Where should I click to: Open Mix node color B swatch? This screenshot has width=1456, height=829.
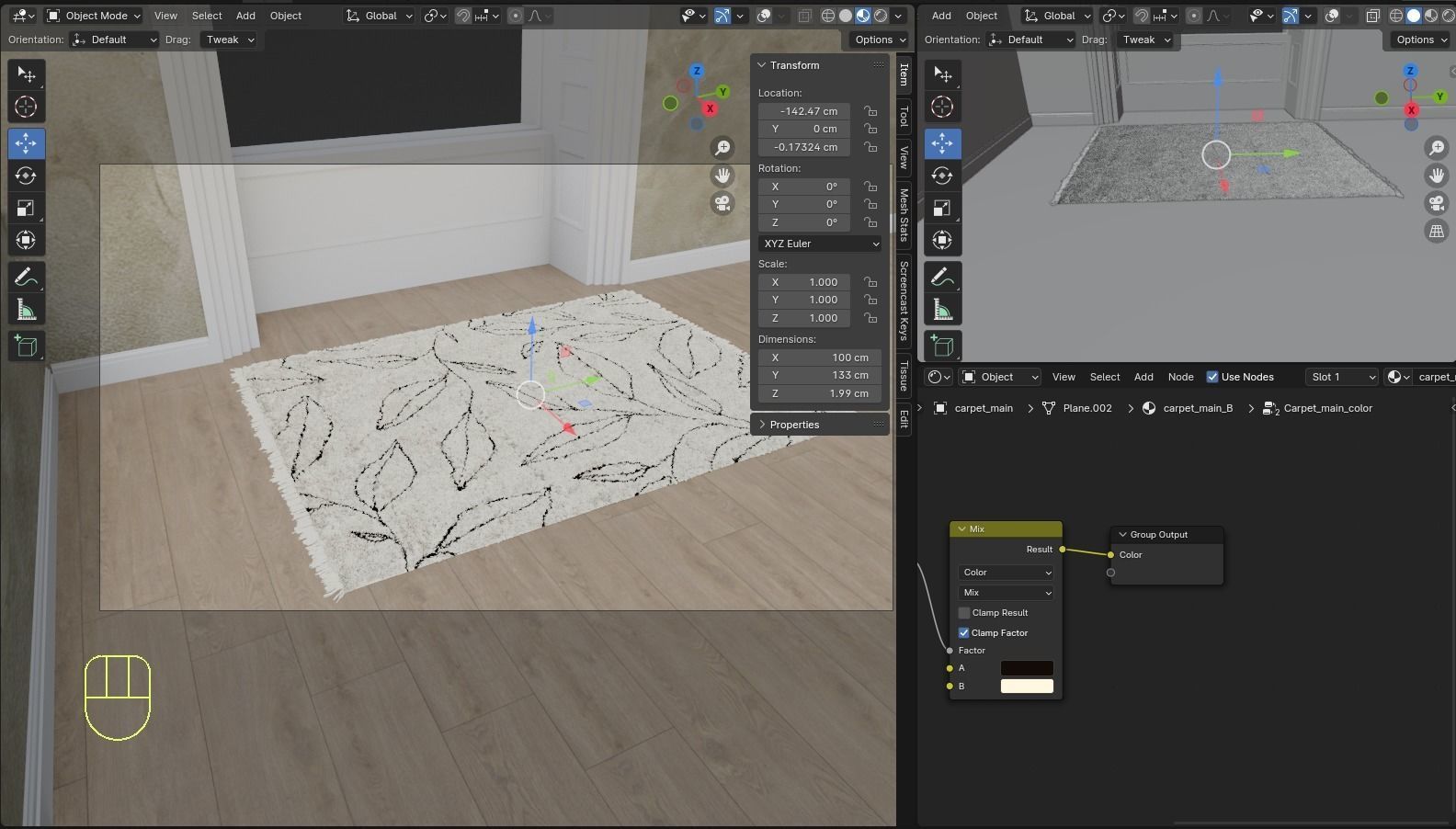pyautogui.click(x=1027, y=687)
